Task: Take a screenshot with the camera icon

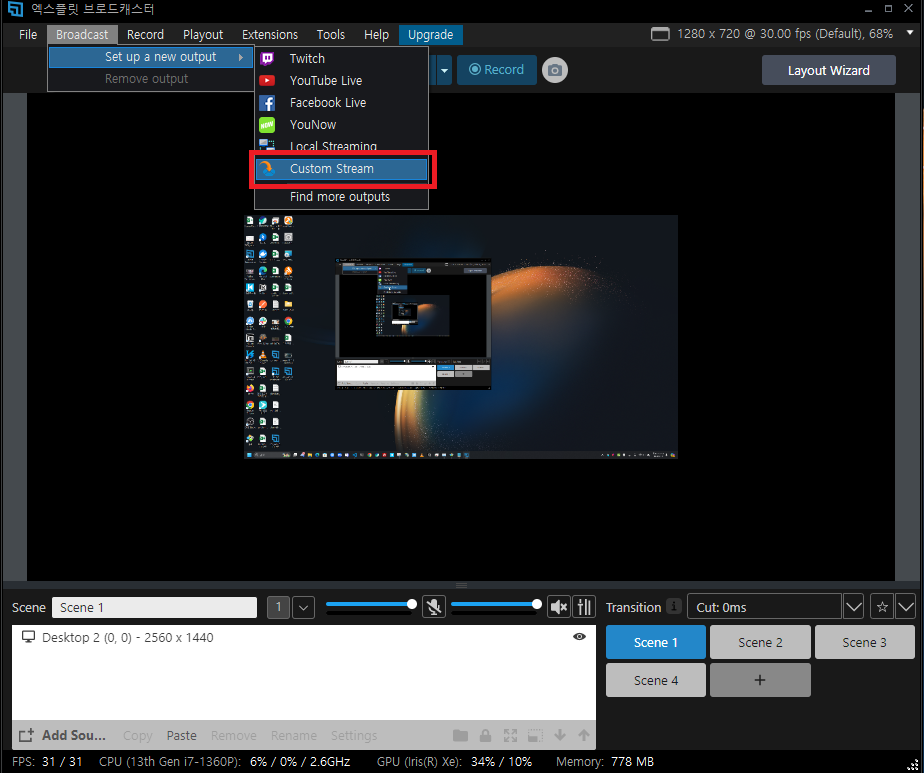Action: (554, 70)
